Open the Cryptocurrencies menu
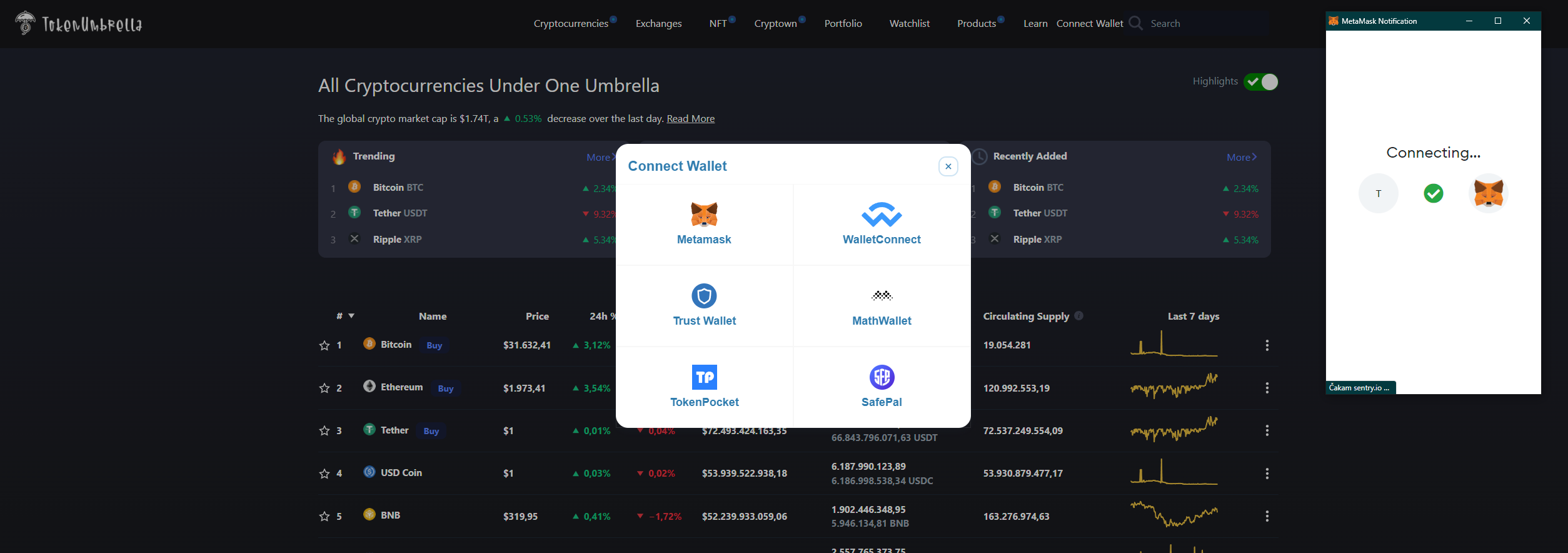 [571, 23]
